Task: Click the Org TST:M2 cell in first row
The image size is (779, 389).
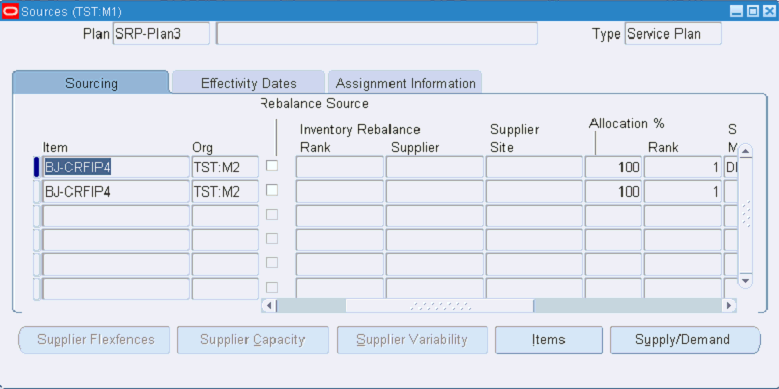Action: (225, 167)
